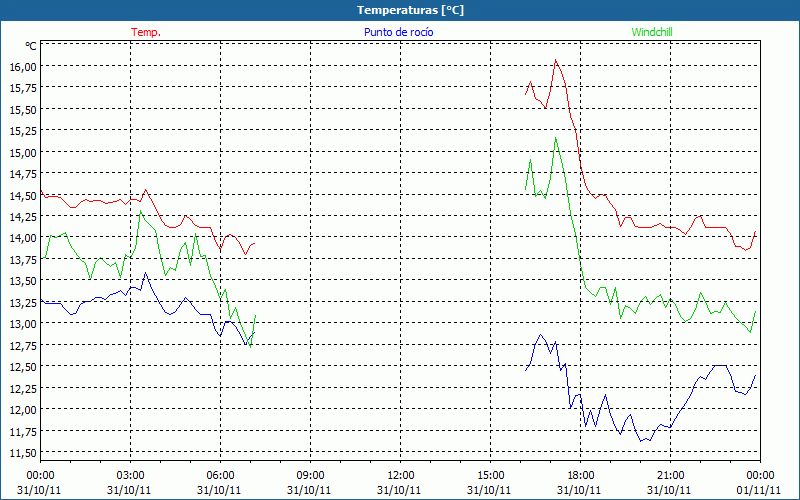Click the 18:00 time axis label
This screenshot has height=500, width=800.
click(x=581, y=475)
